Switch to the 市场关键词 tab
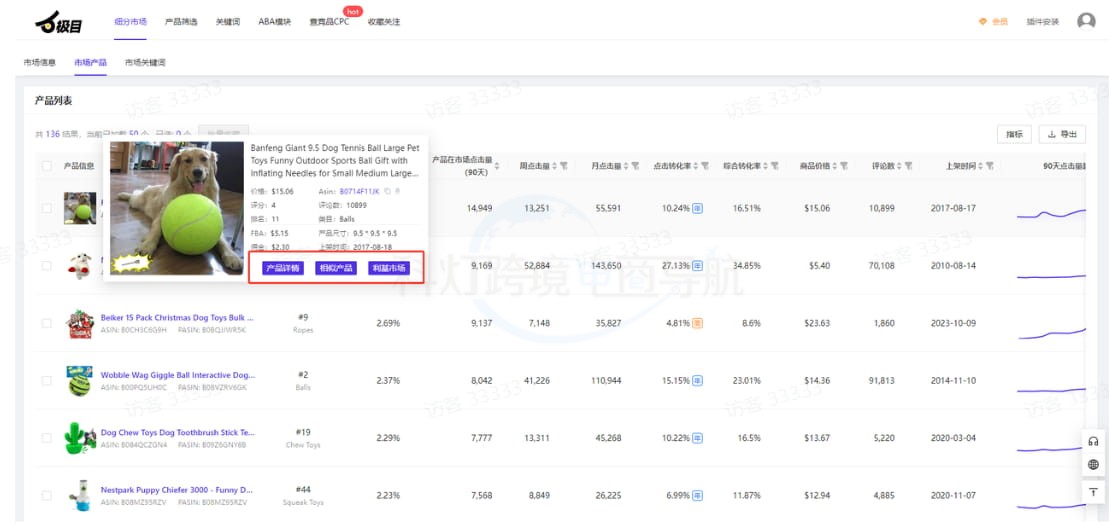1109x528 pixels. point(145,62)
